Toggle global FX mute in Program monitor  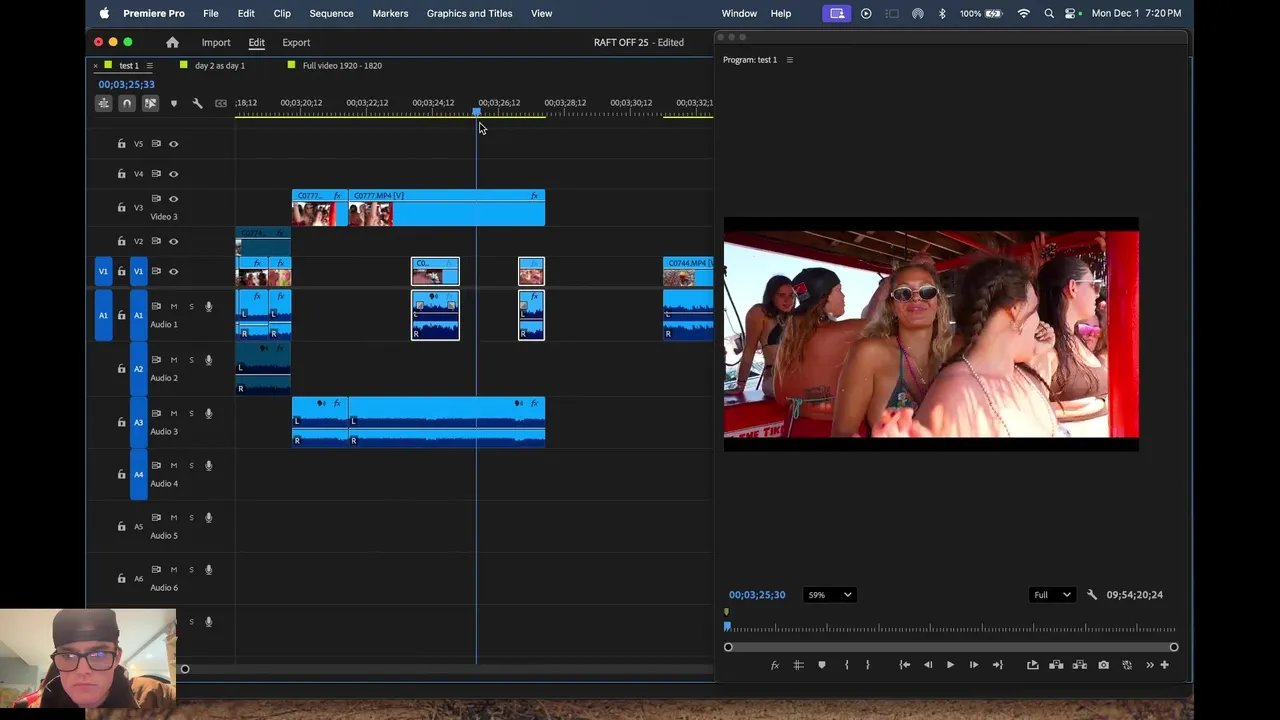point(774,665)
